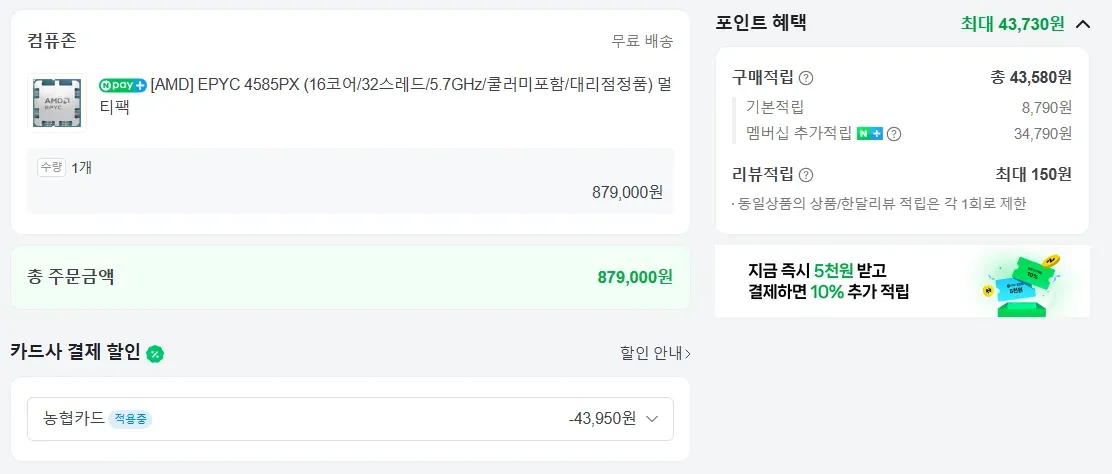This screenshot has height=474, width=1112.
Task: Click the 총 주문금액 total row
Action: tap(350, 277)
